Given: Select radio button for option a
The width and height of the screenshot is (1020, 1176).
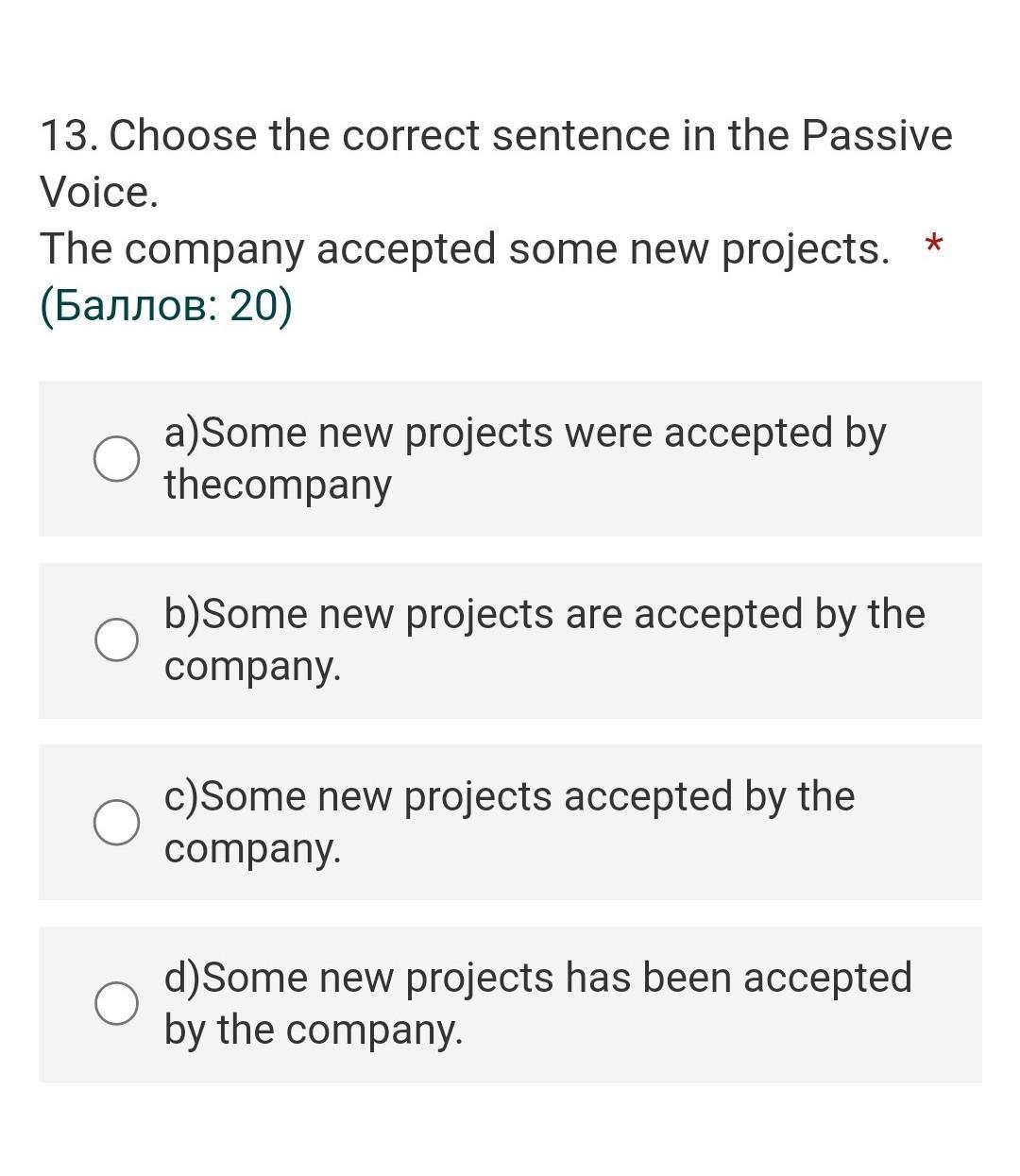Looking at the screenshot, I should (x=117, y=459).
